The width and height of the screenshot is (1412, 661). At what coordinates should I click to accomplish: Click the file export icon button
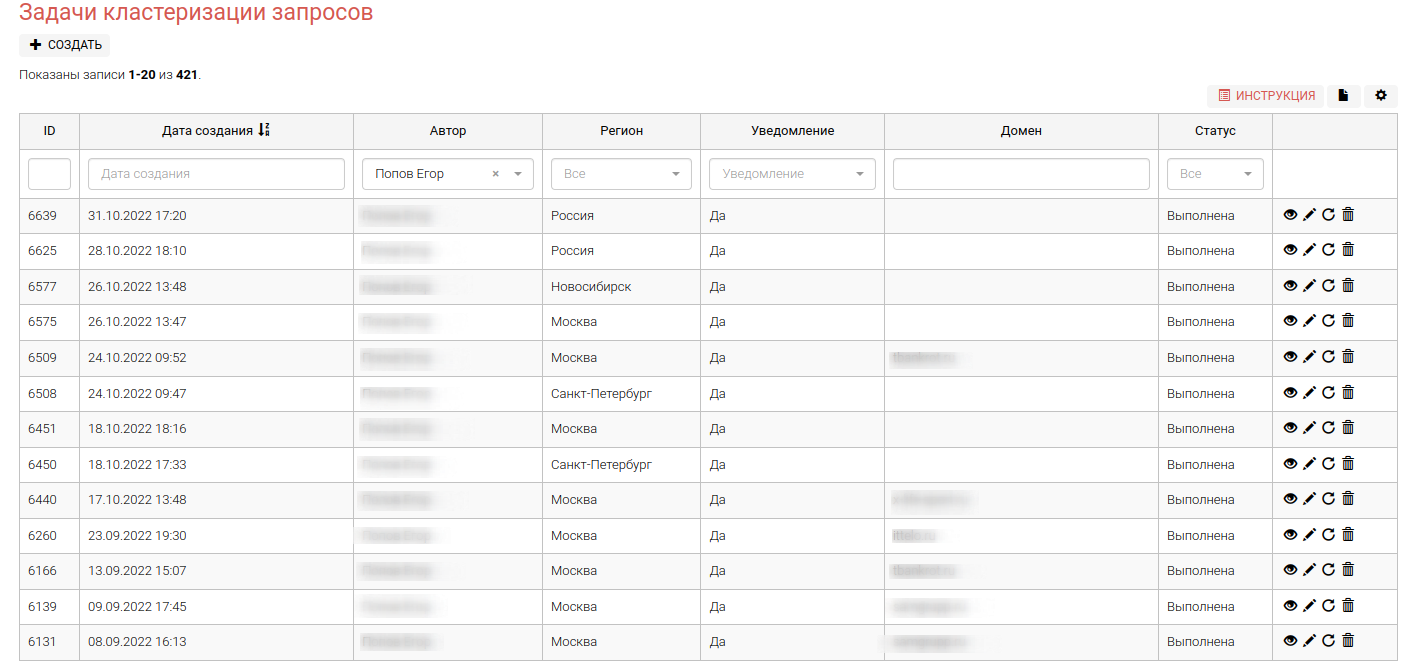1343,96
